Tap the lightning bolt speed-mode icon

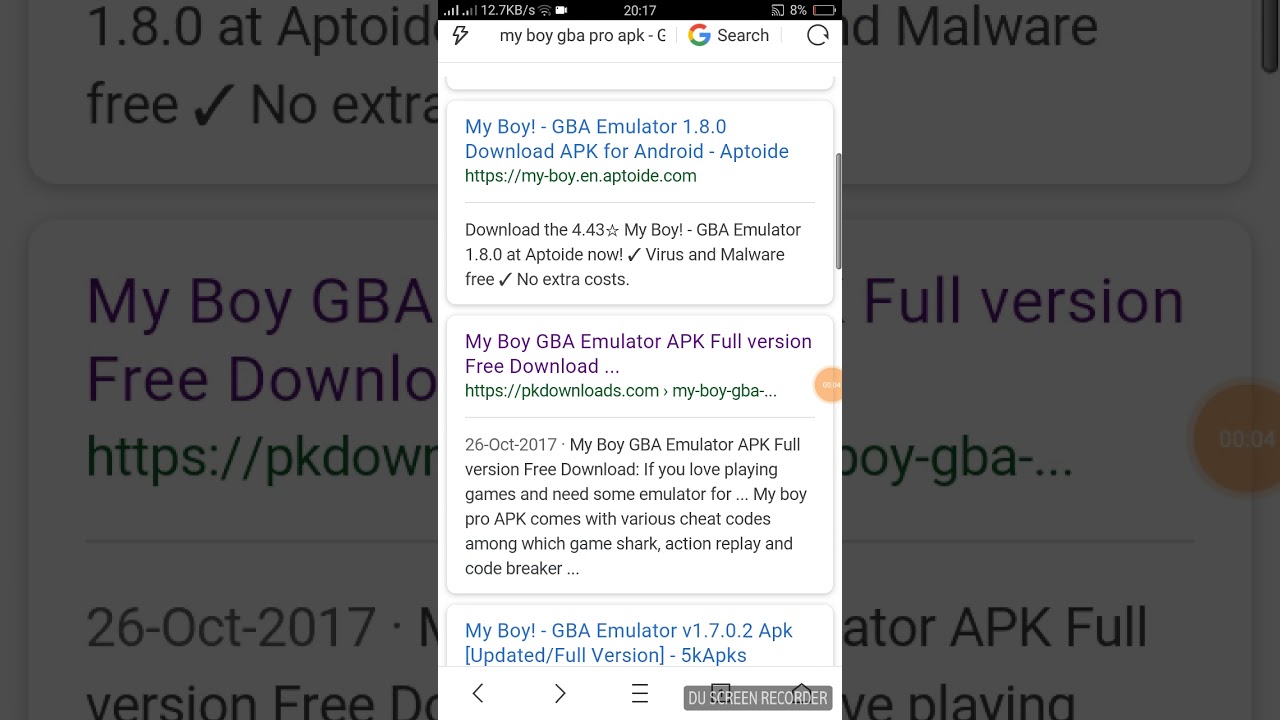(461, 36)
